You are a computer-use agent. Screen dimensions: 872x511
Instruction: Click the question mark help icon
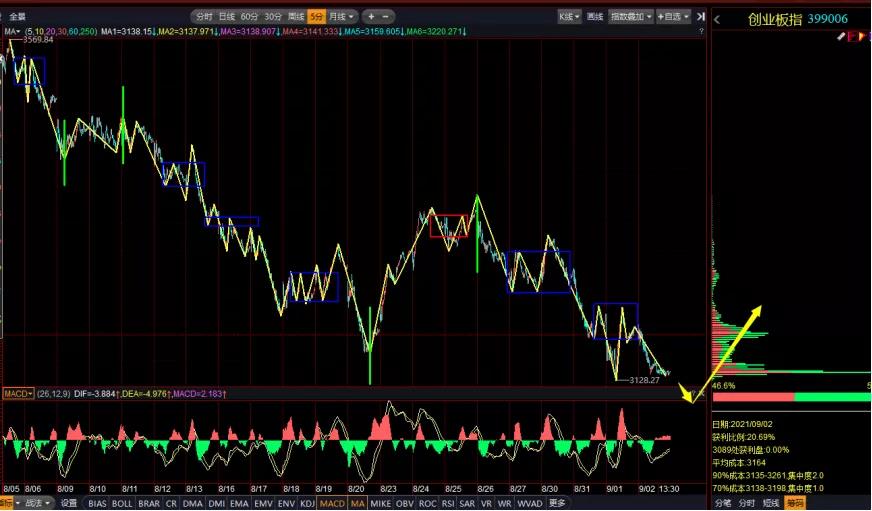701,32
